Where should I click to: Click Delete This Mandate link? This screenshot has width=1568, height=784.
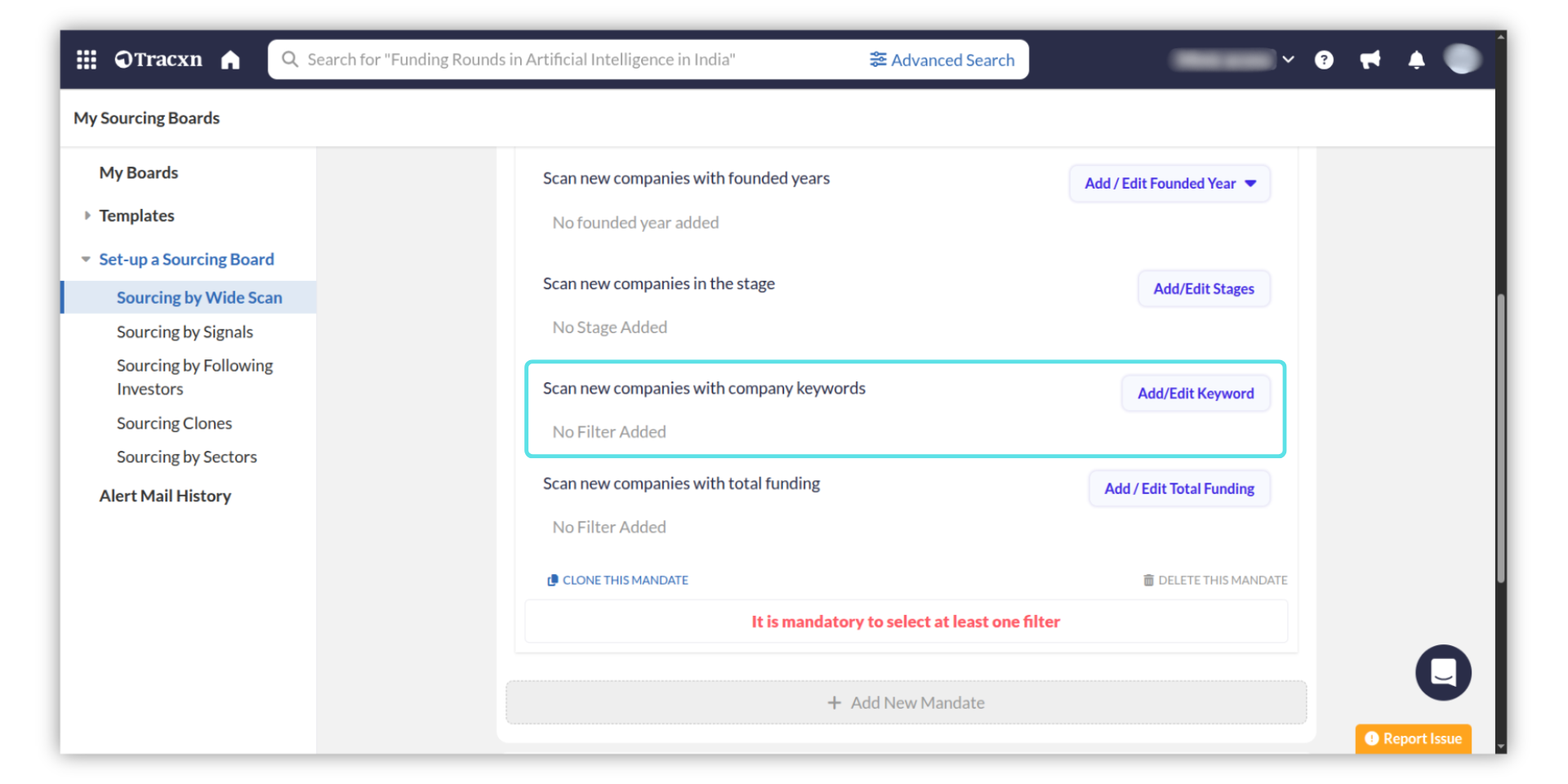point(1215,581)
